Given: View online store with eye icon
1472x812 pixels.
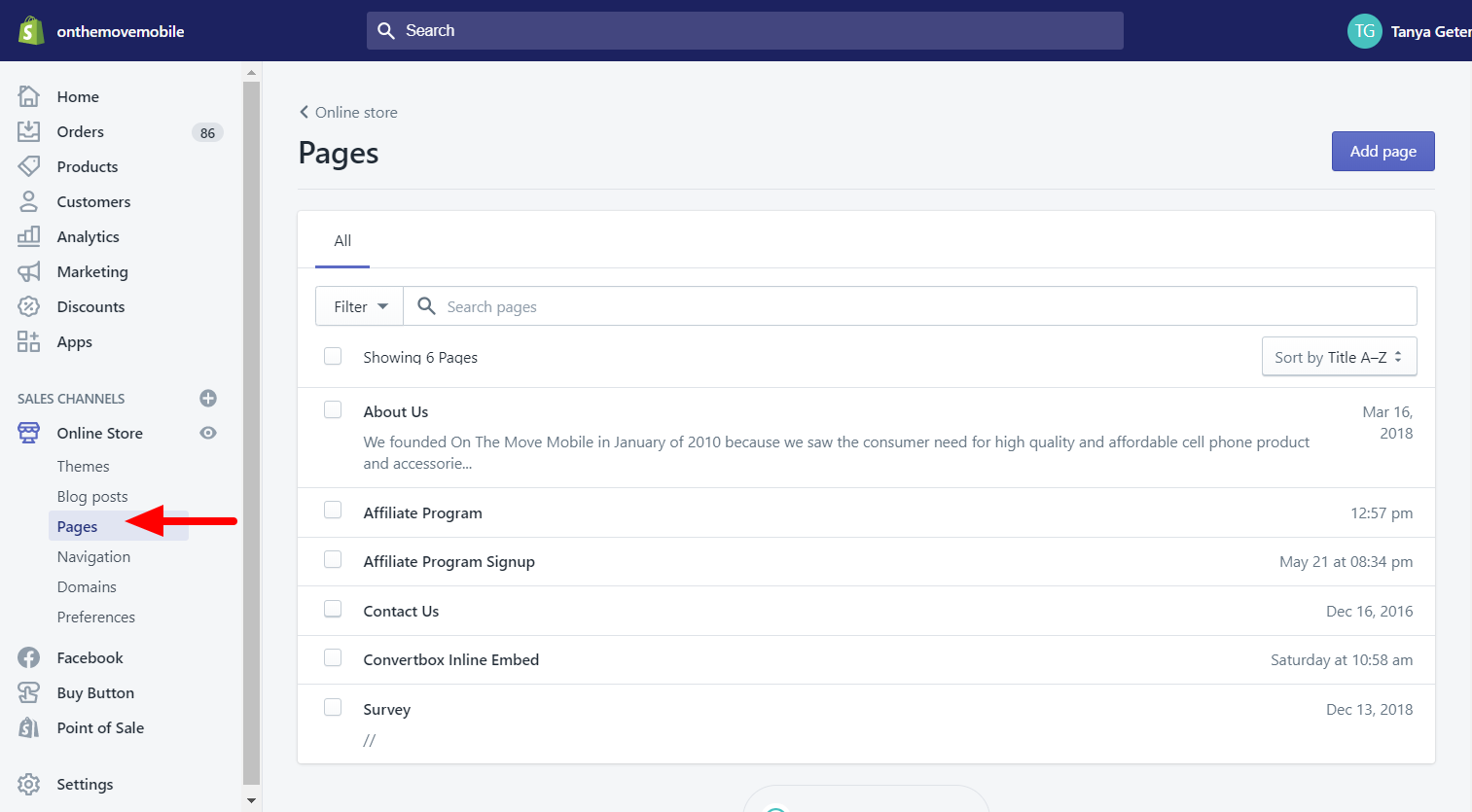Looking at the screenshot, I should (x=208, y=433).
